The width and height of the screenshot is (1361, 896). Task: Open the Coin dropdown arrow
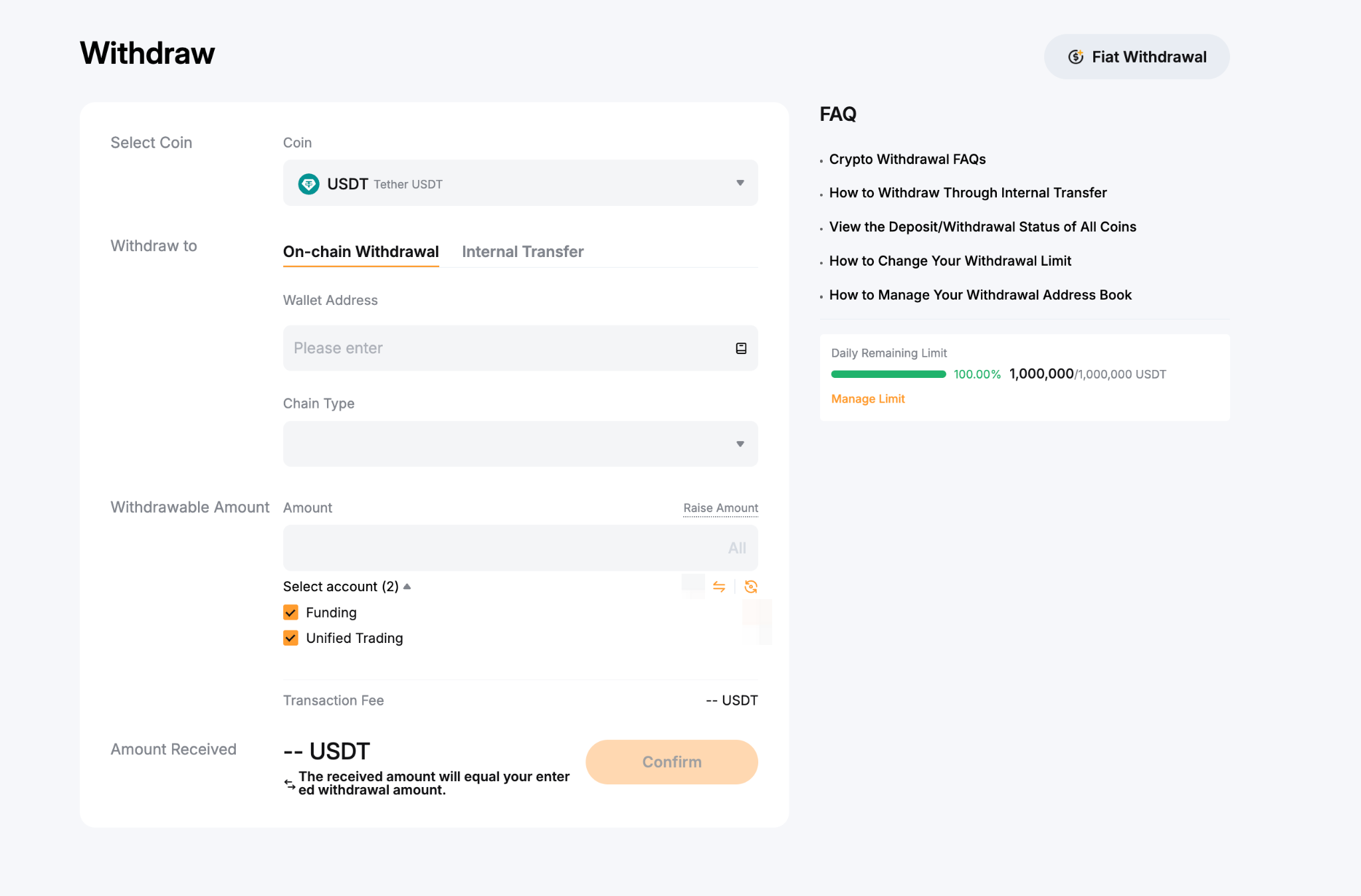740,183
